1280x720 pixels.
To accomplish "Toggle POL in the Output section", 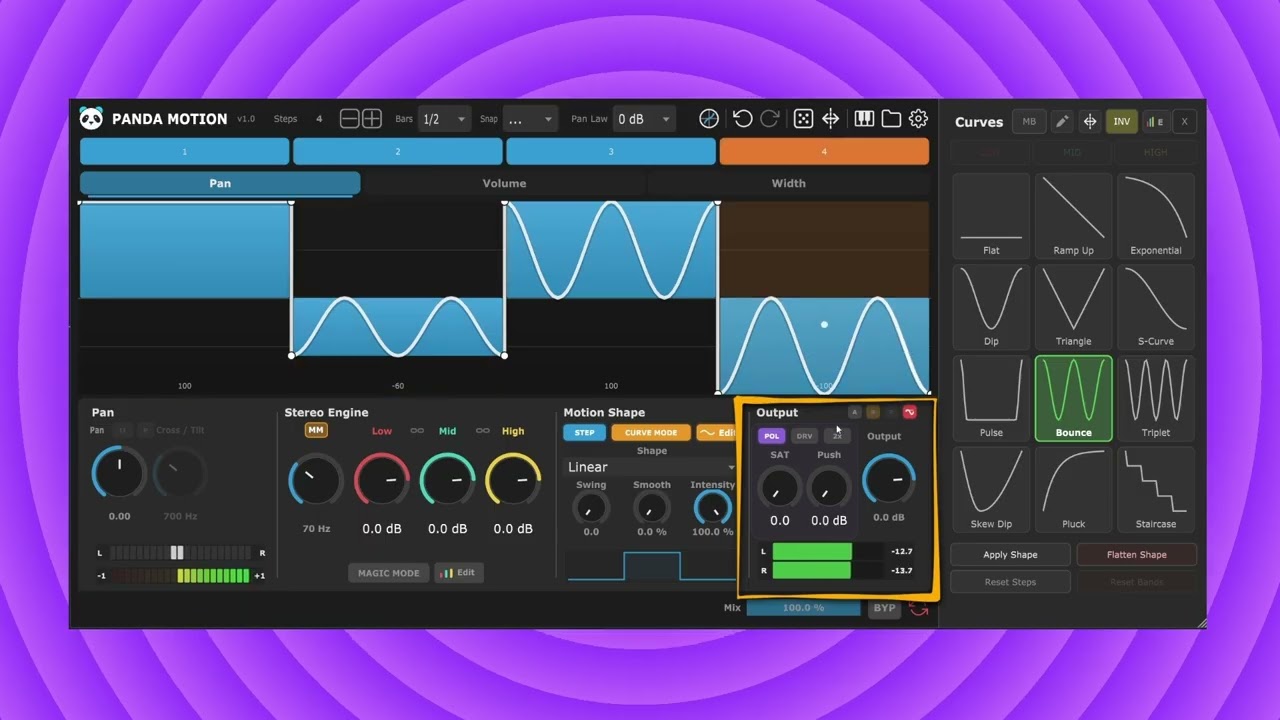I will (x=772, y=436).
